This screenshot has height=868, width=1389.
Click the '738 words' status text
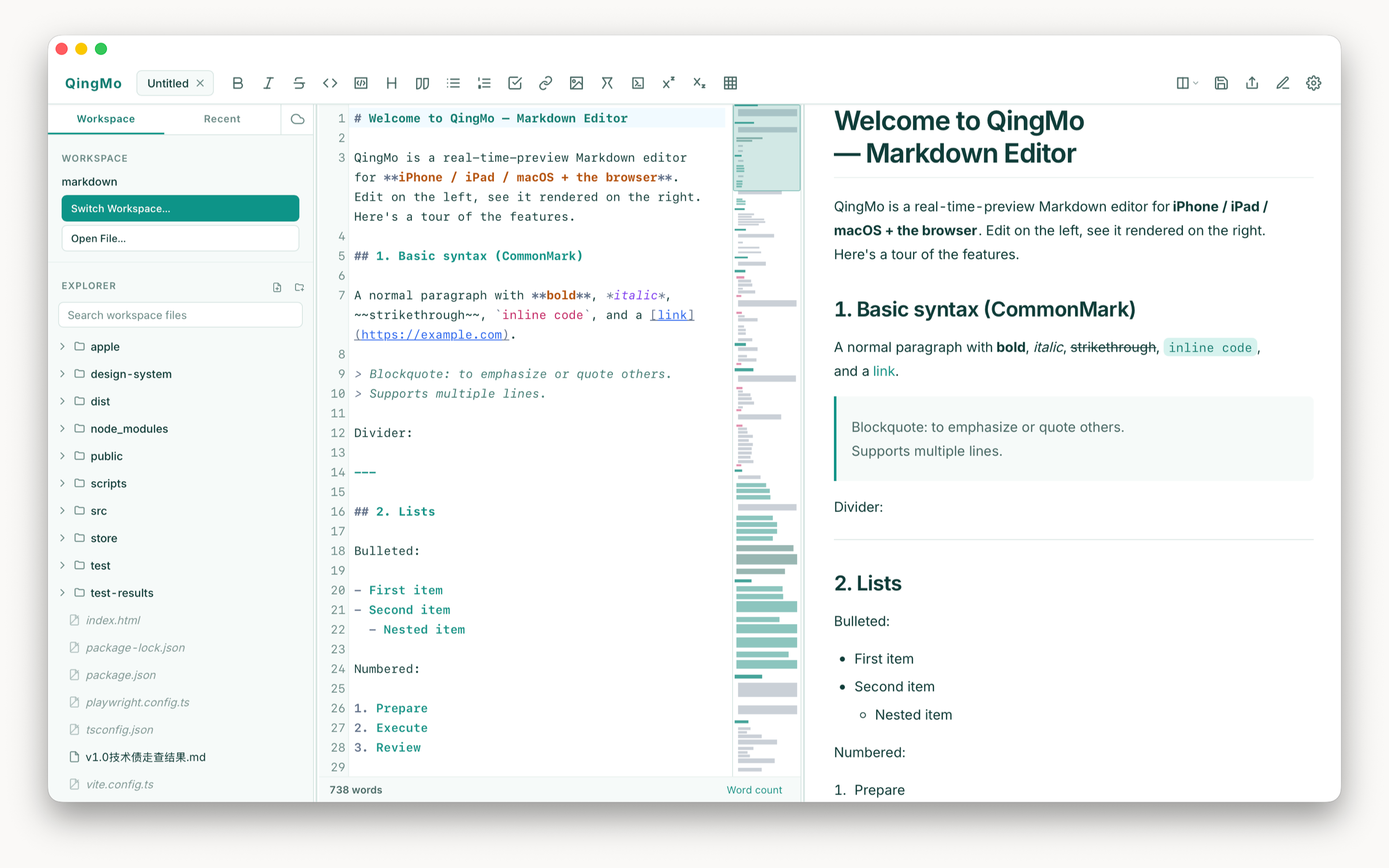[x=356, y=790]
